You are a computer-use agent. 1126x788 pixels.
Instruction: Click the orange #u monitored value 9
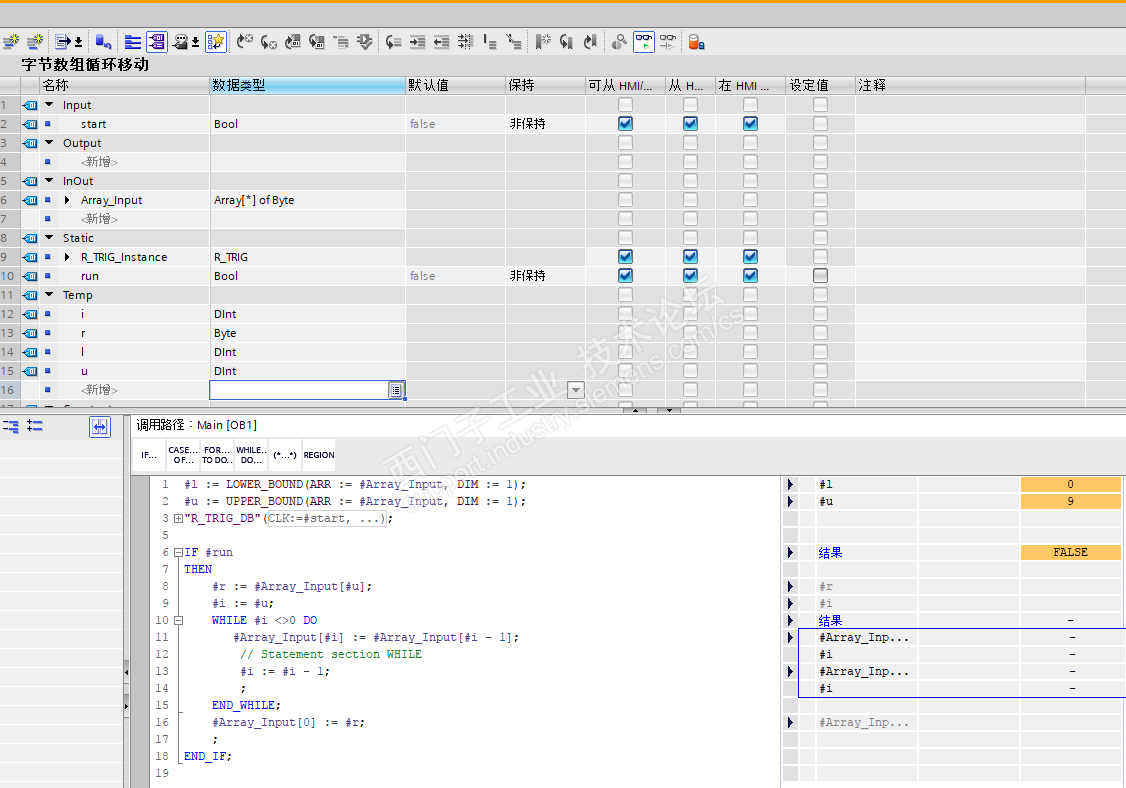tap(1070, 501)
